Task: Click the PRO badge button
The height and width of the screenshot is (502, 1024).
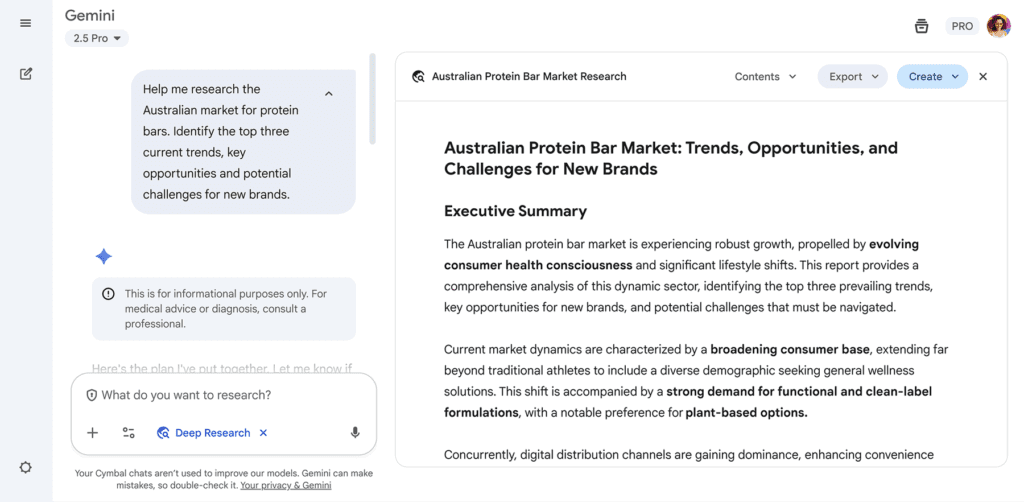Action: coord(962,26)
